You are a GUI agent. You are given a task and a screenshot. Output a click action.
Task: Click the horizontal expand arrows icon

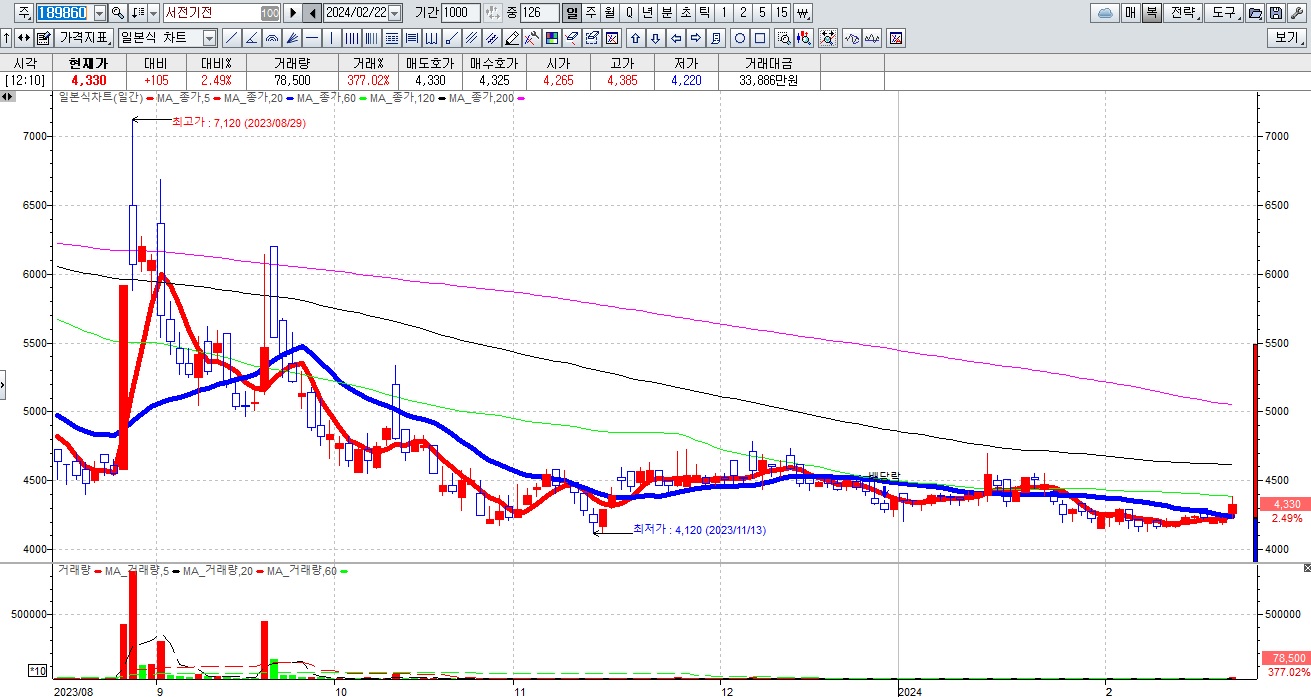point(24,38)
